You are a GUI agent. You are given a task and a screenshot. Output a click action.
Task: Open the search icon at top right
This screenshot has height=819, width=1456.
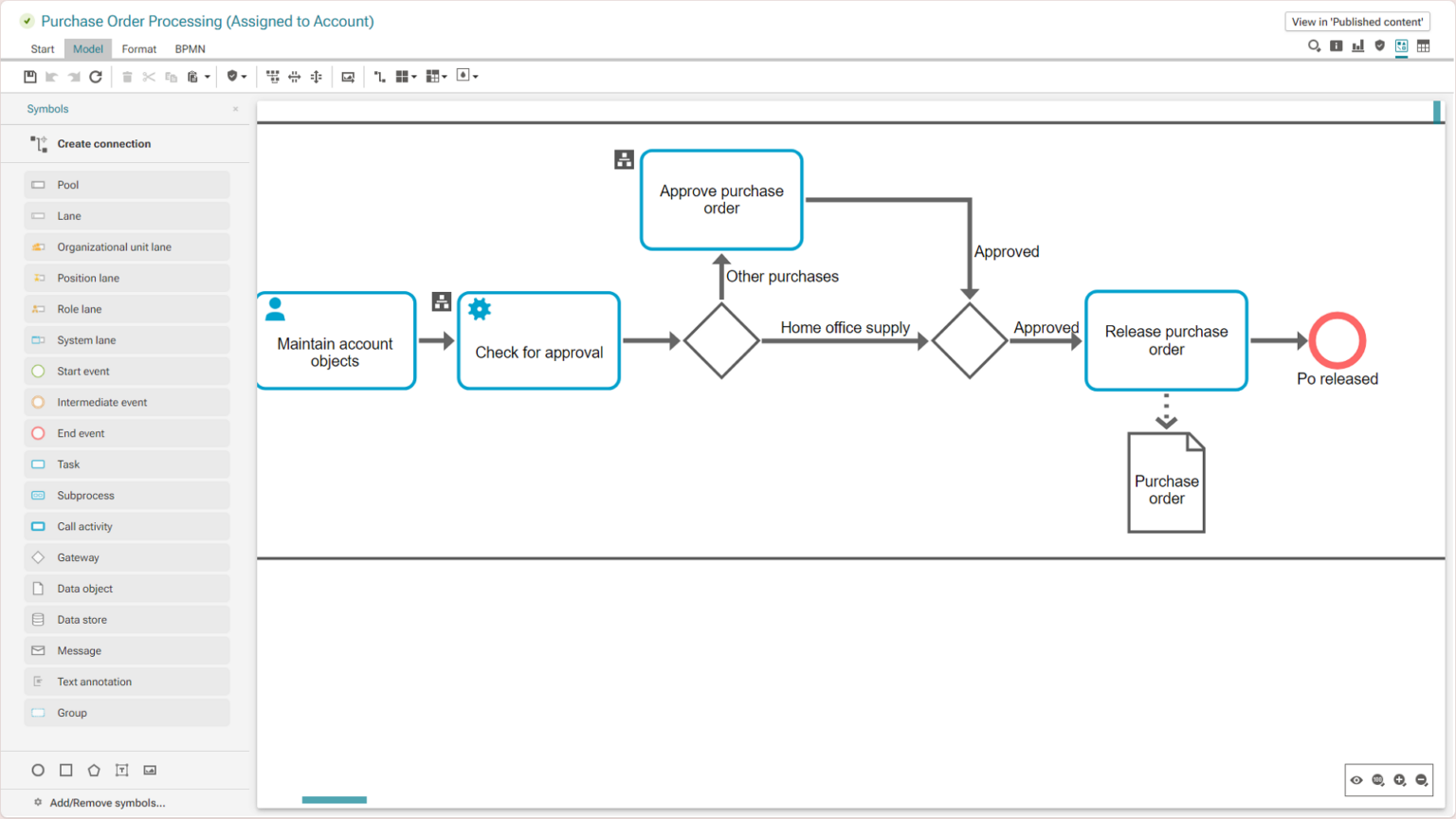click(x=1314, y=45)
